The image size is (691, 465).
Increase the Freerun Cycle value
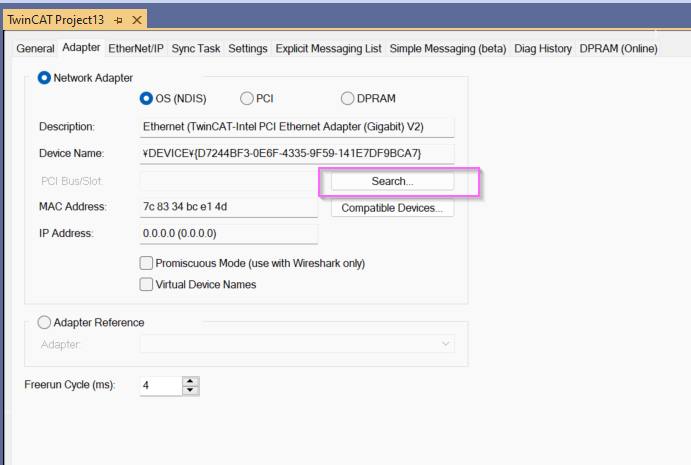tap(190, 381)
